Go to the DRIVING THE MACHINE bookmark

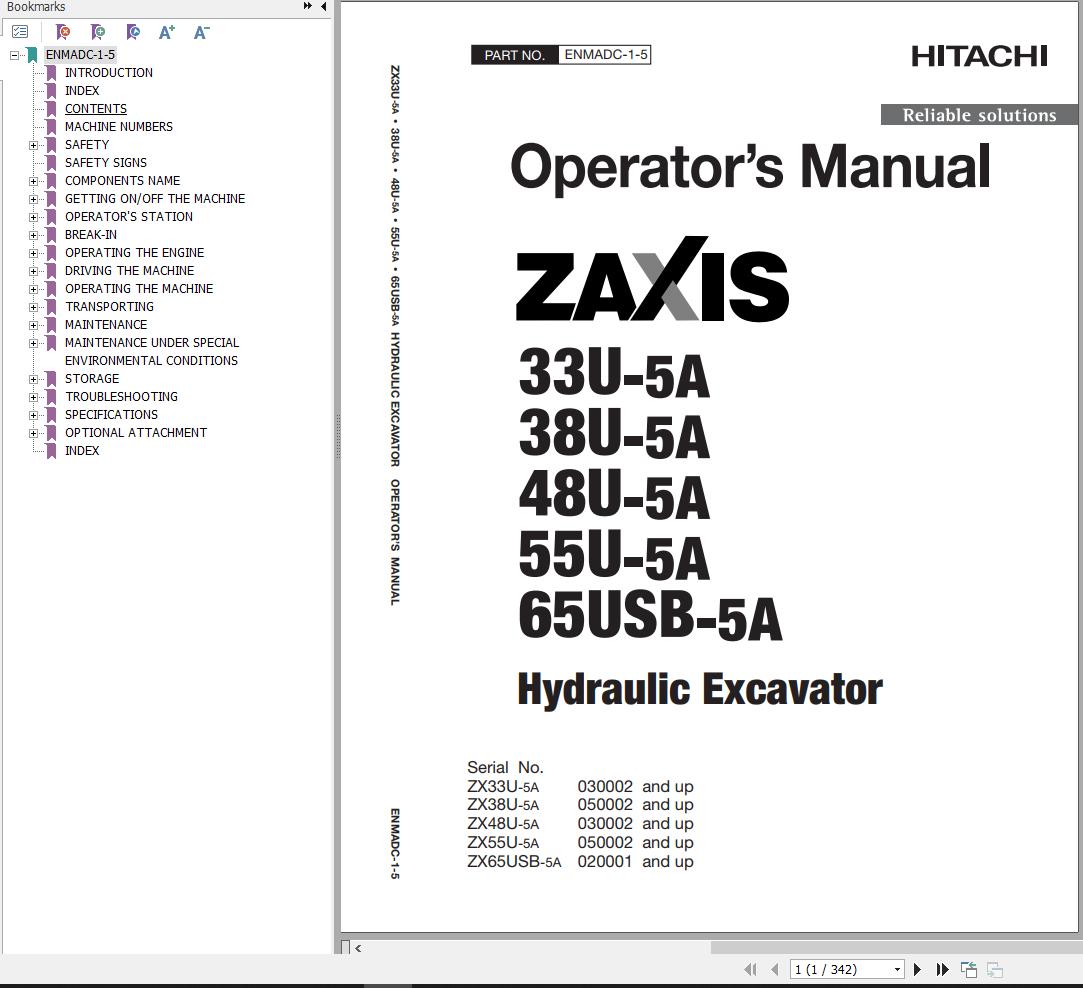coord(130,270)
